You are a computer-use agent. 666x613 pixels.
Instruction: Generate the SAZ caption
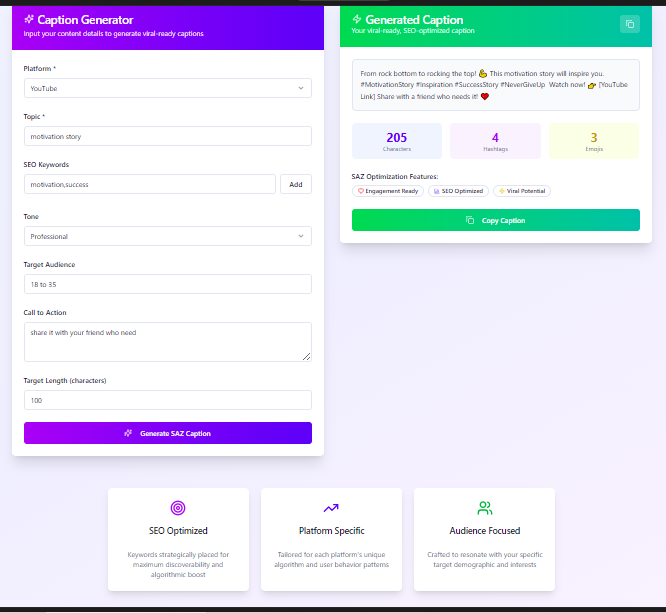(168, 433)
